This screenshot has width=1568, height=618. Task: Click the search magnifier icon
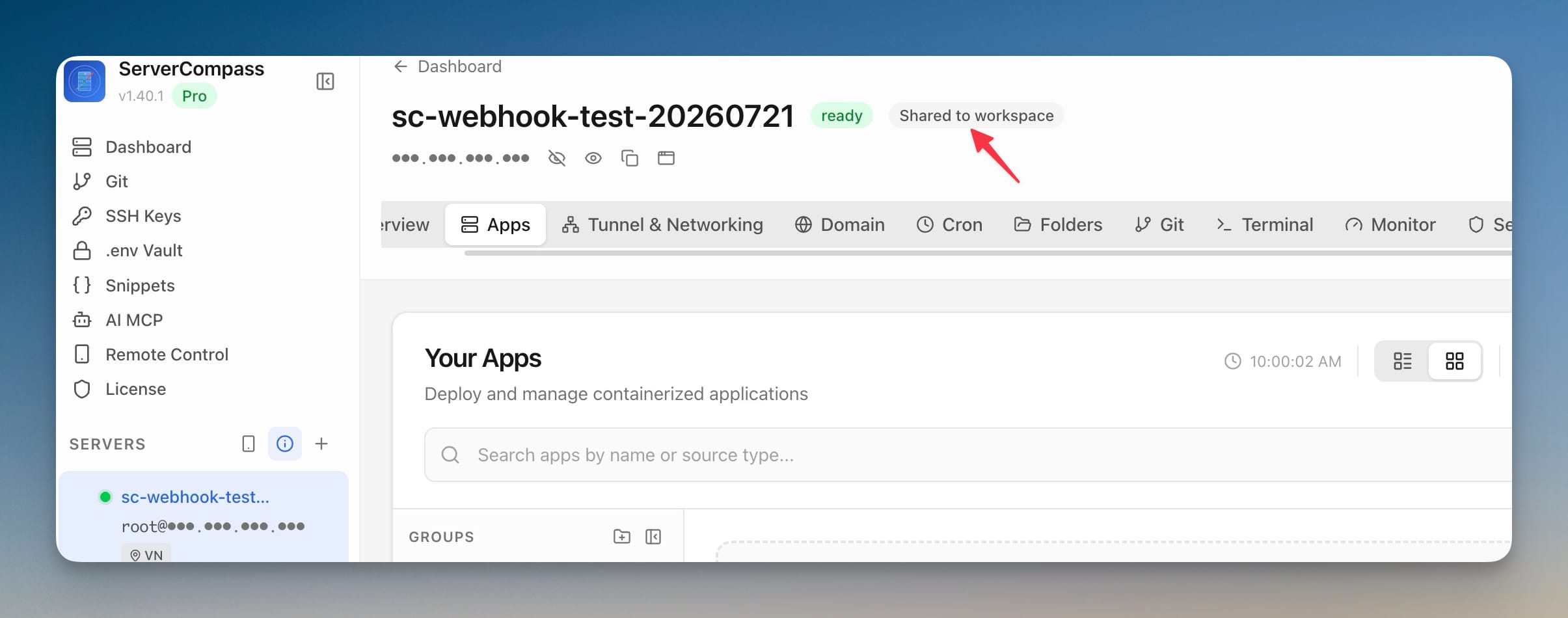(450, 455)
